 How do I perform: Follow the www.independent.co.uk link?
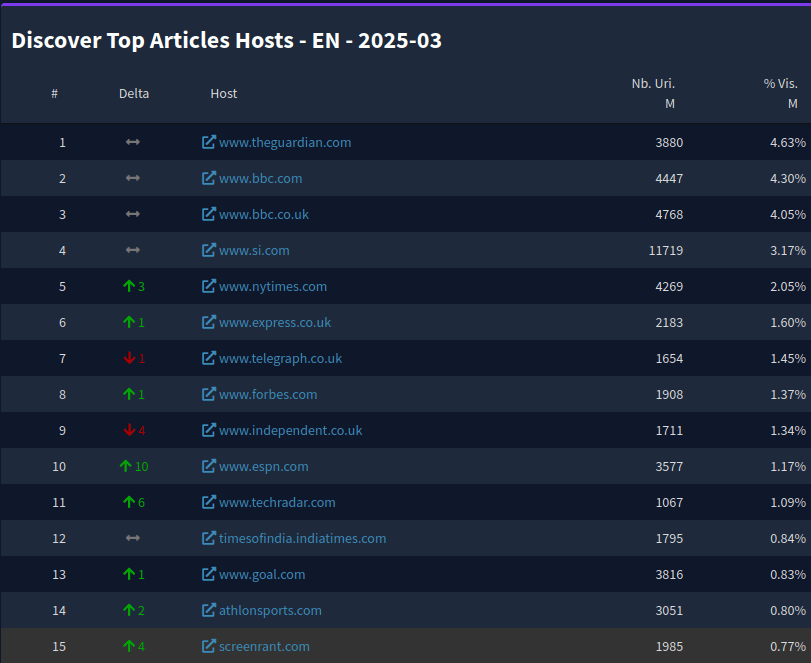(290, 430)
